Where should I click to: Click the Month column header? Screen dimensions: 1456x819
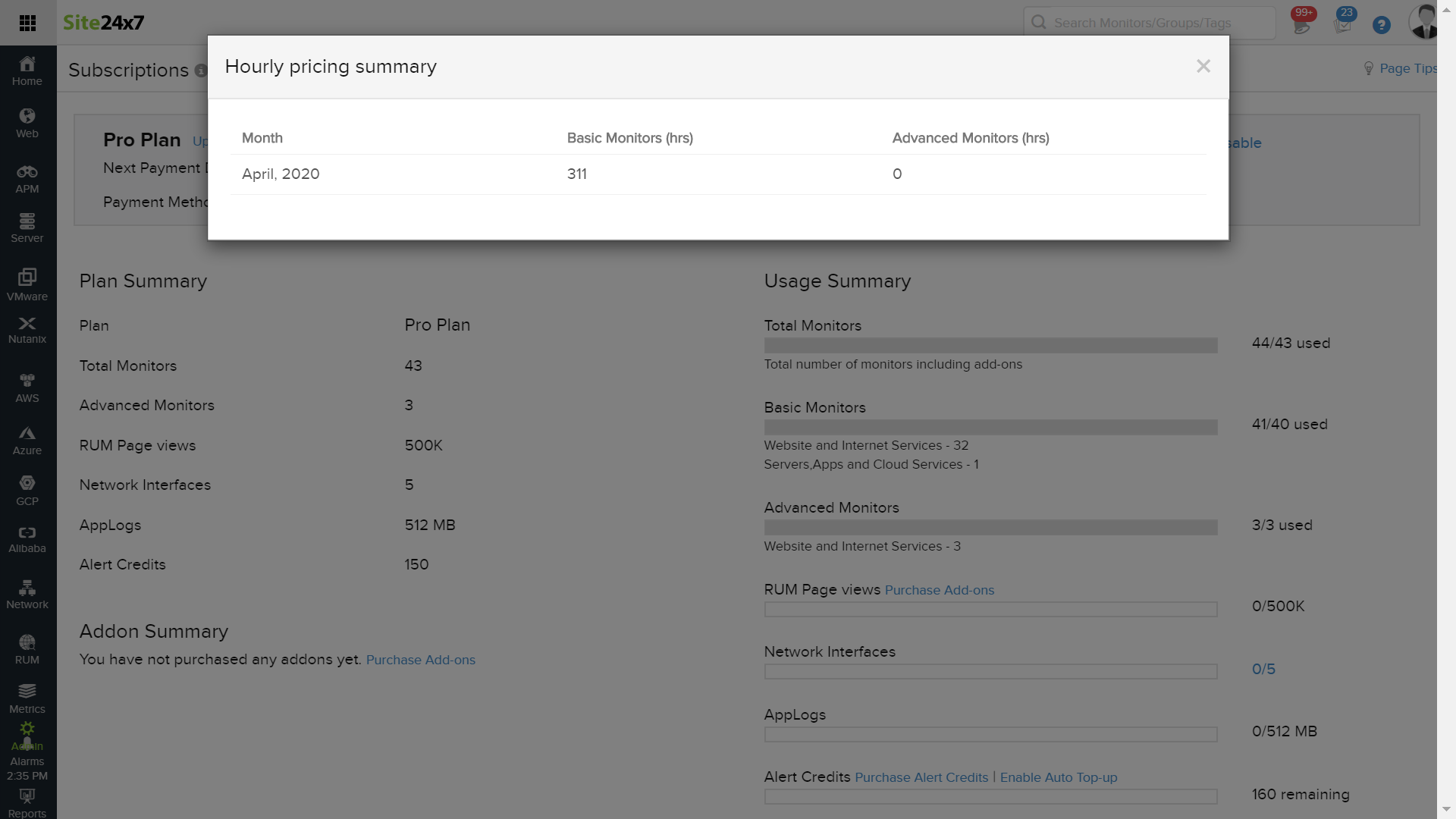[262, 138]
